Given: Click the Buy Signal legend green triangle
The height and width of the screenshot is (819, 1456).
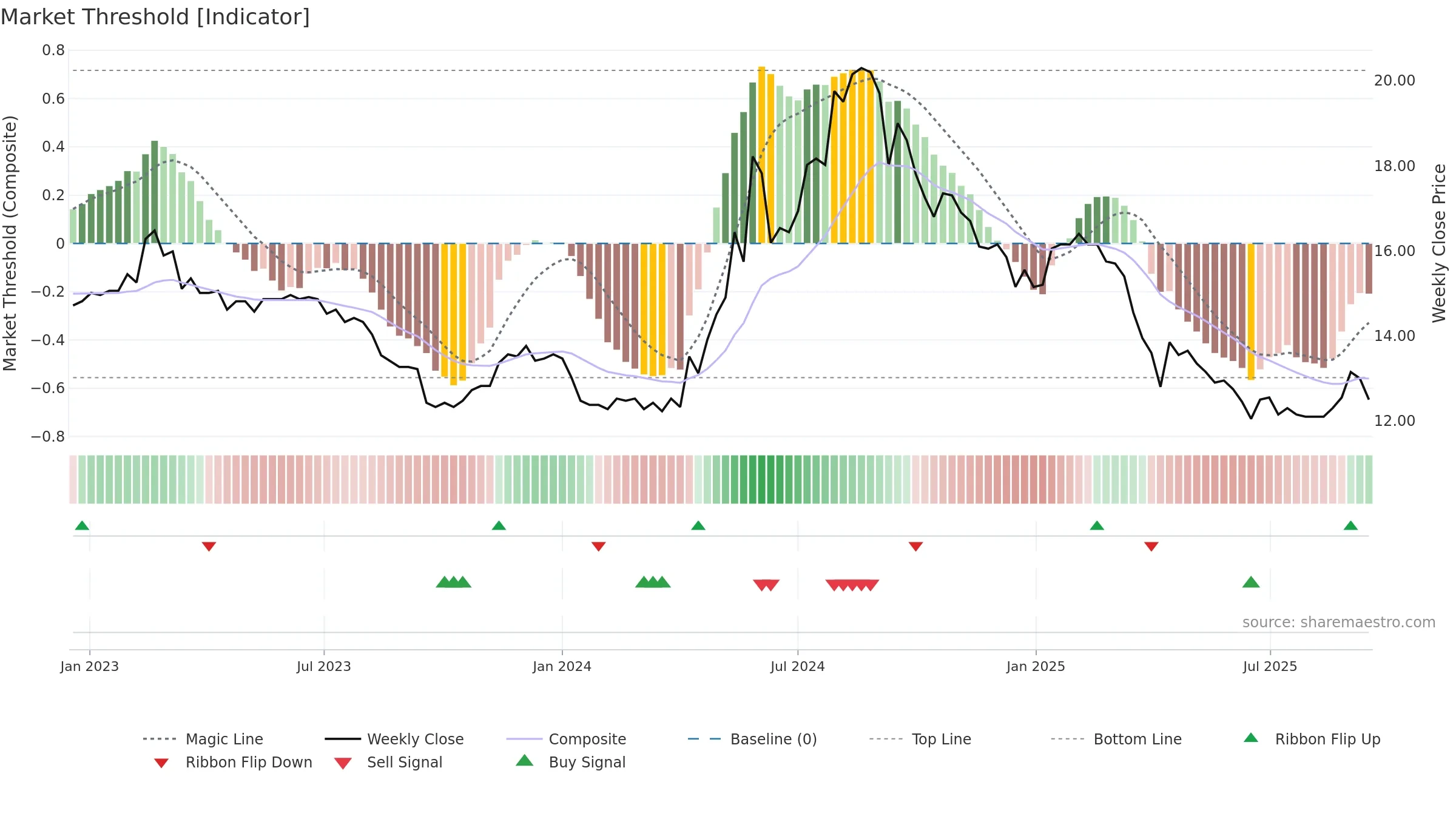Looking at the screenshot, I should click(x=525, y=760).
